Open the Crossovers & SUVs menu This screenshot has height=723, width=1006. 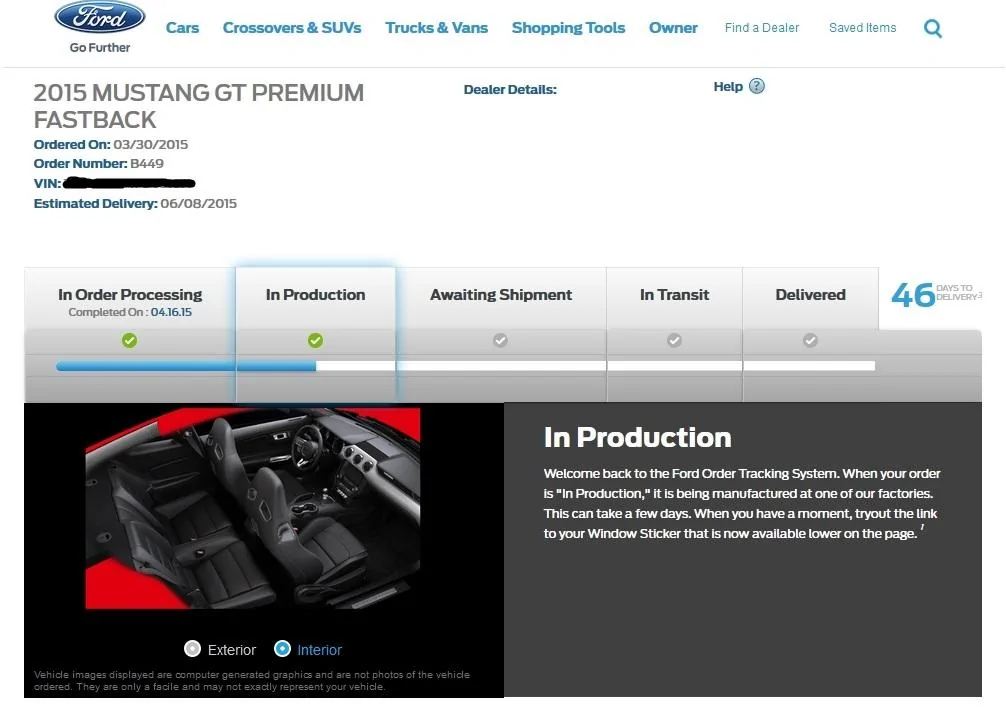tap(292, 28)
